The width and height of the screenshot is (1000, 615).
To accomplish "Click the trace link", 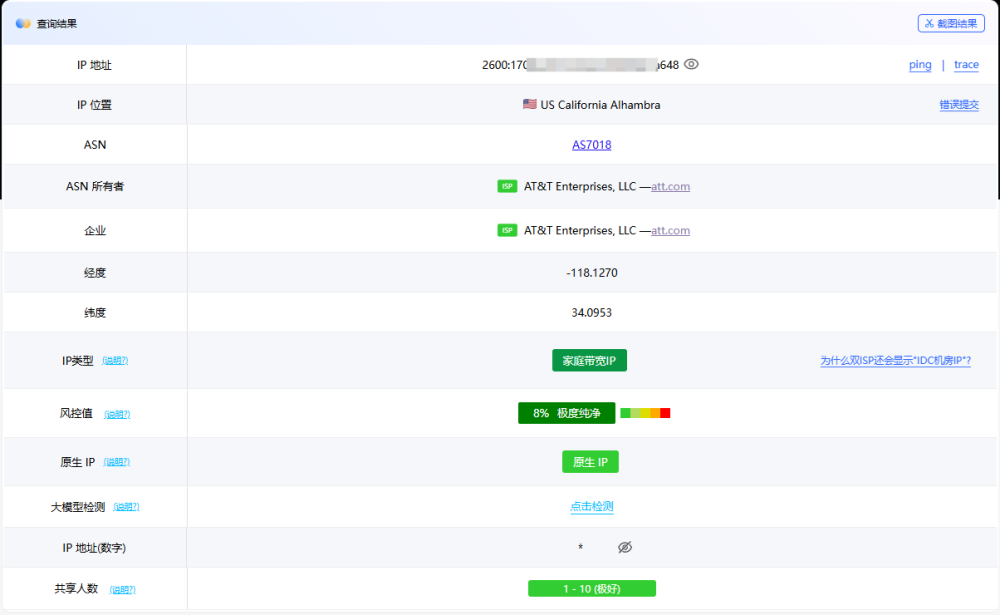I will coord(966,65).
